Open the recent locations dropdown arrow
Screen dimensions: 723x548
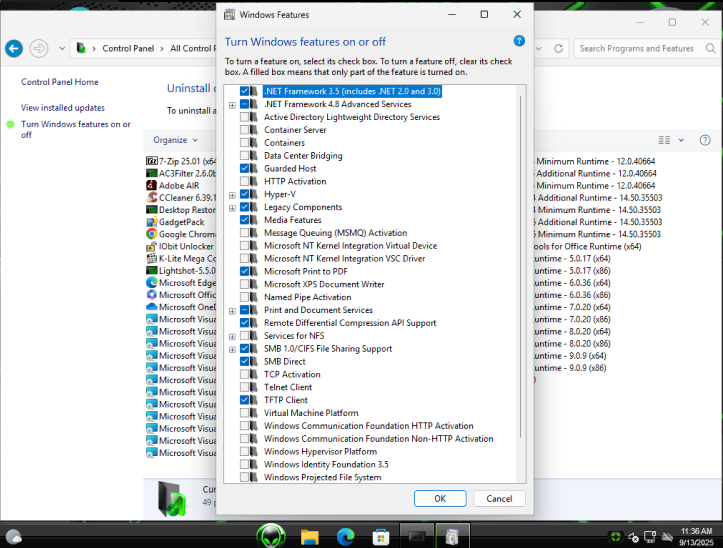(x=62, y=48)
